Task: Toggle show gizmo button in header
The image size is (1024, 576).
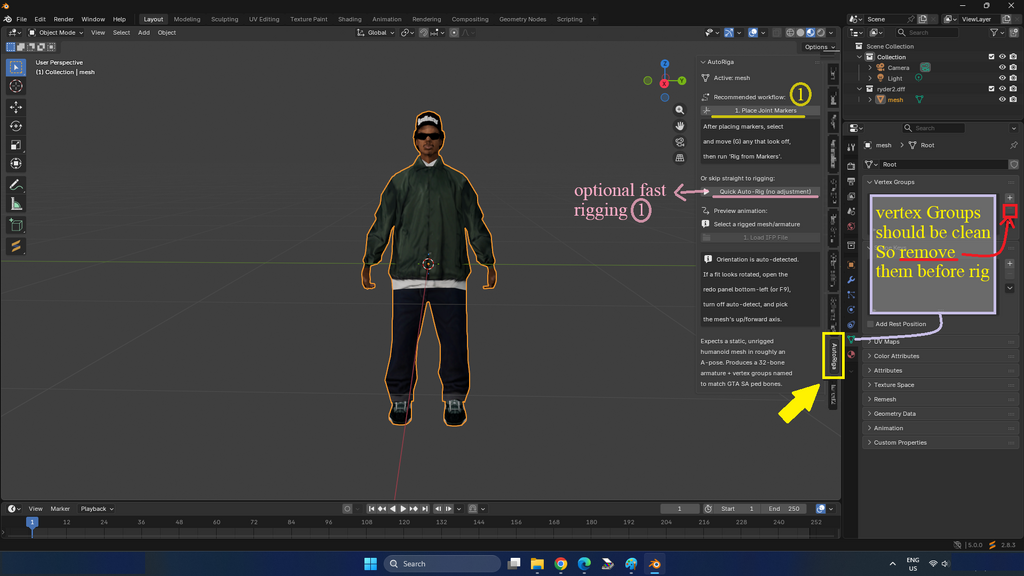Action: pyautogui.click(x=729, y=33)
